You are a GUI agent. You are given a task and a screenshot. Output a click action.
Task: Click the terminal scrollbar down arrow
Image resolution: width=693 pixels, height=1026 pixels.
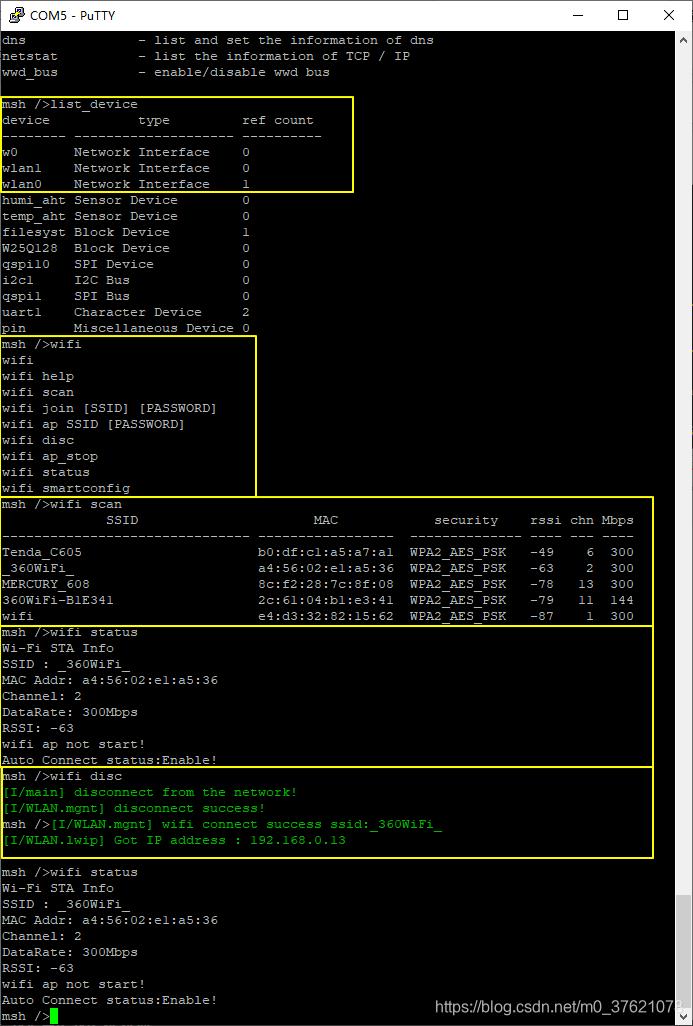click(x=683, y=1016)
